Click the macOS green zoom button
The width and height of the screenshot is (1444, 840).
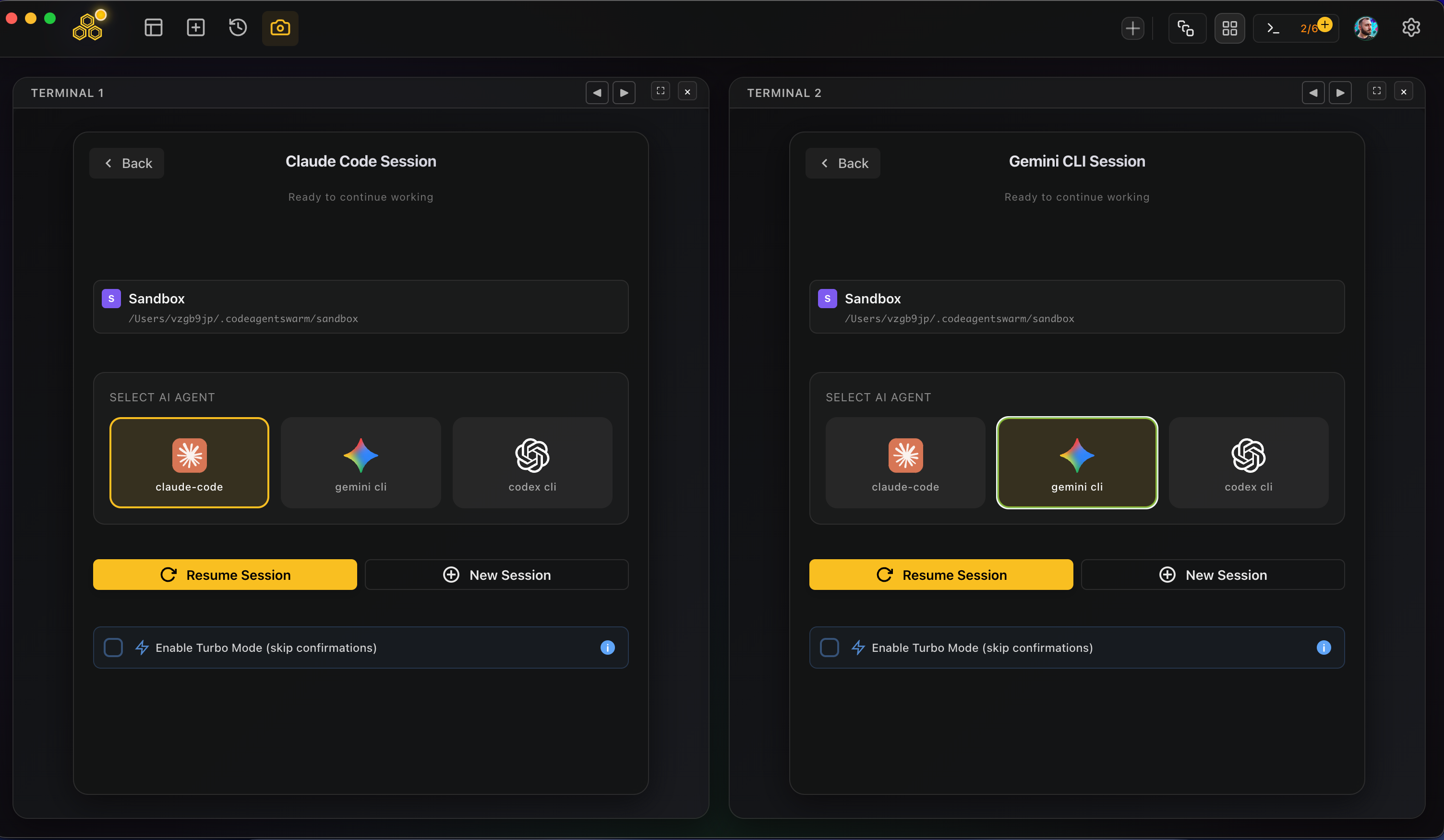(x=50, y=18)
